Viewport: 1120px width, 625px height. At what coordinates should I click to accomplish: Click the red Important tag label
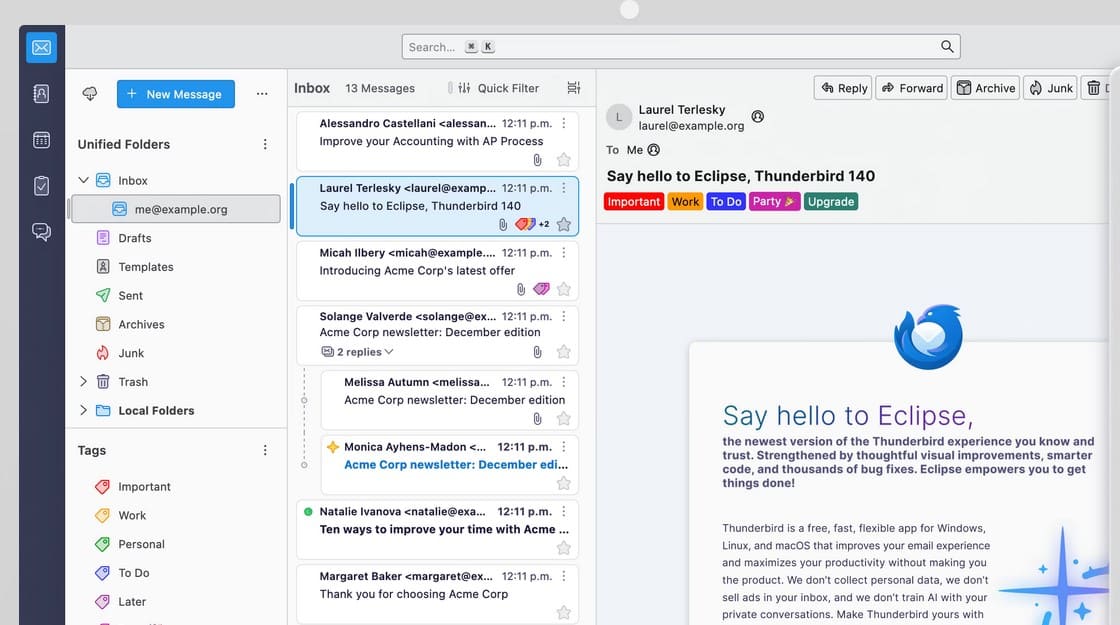633,201
